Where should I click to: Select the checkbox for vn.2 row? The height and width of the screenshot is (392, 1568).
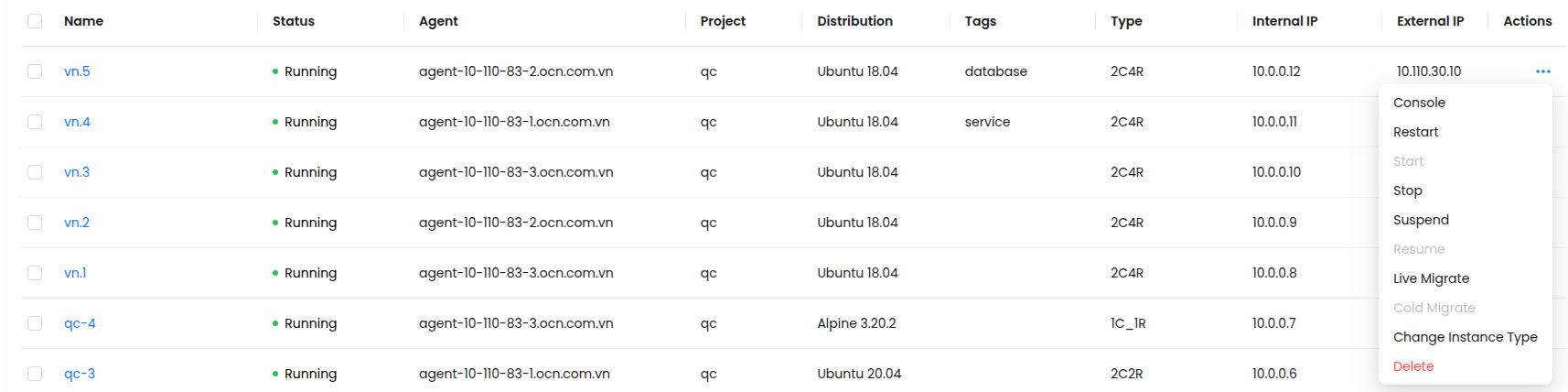coord(35,223)
